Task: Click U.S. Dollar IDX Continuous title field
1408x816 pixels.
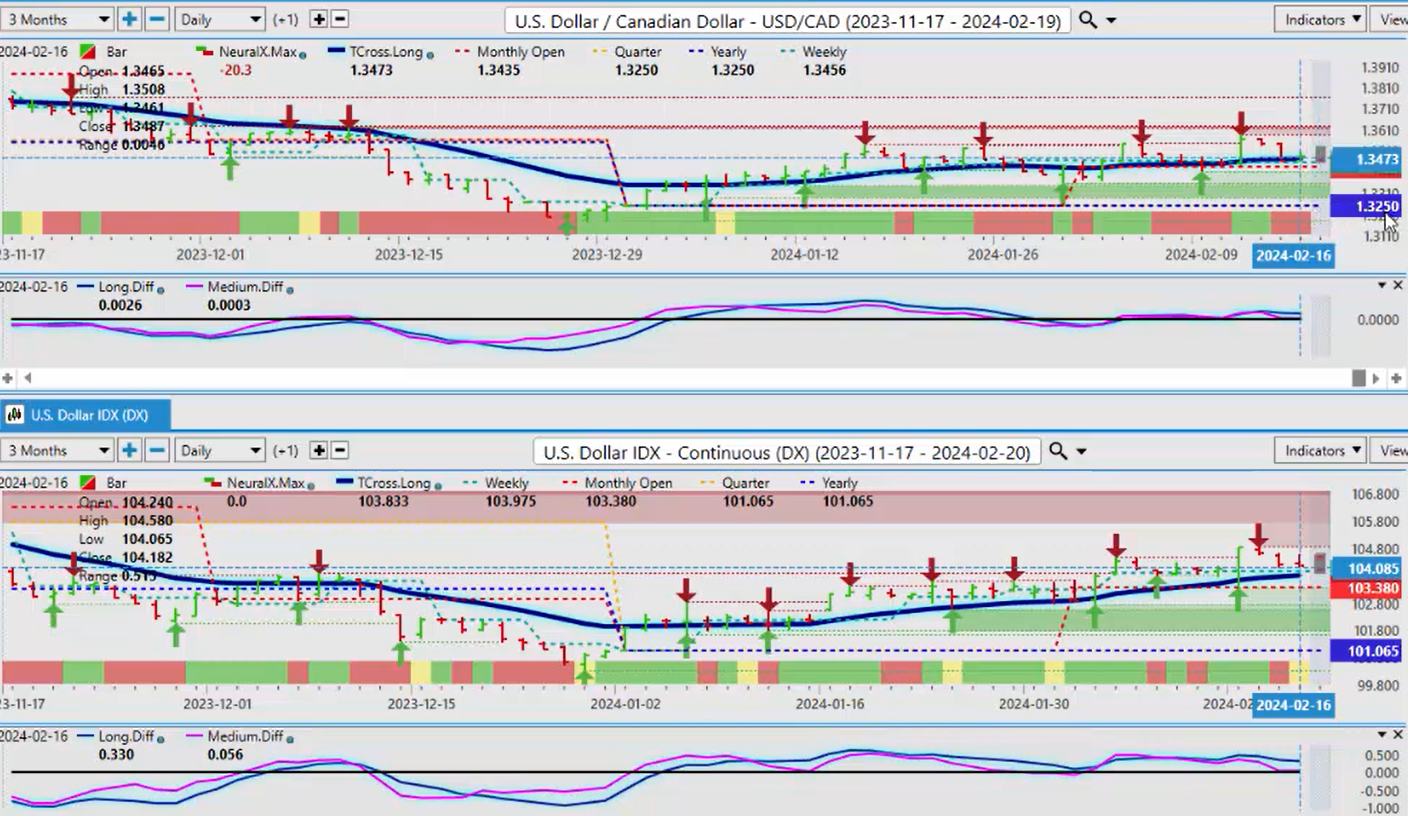Action: (787, 452)
